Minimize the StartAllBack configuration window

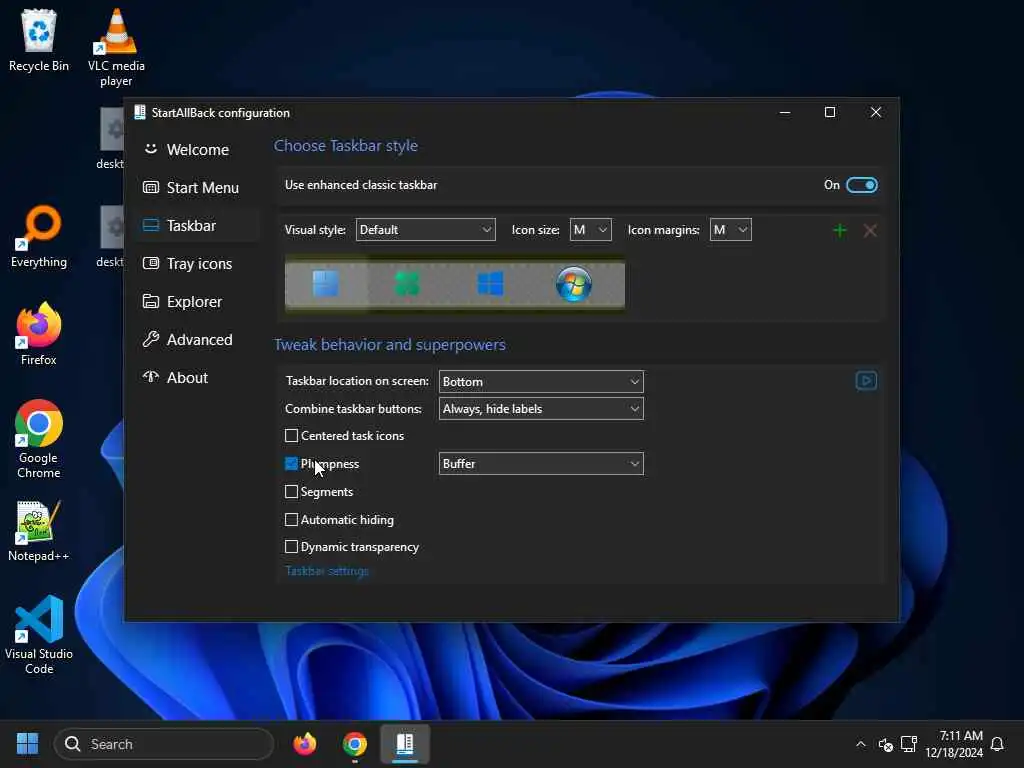[785, 112]
